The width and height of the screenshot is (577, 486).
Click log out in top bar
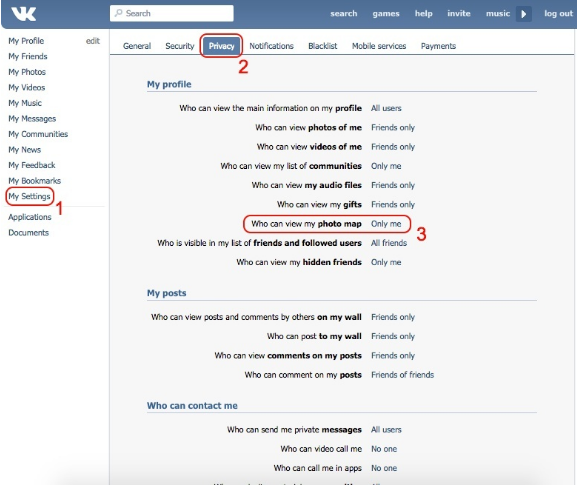pos(558,14)
